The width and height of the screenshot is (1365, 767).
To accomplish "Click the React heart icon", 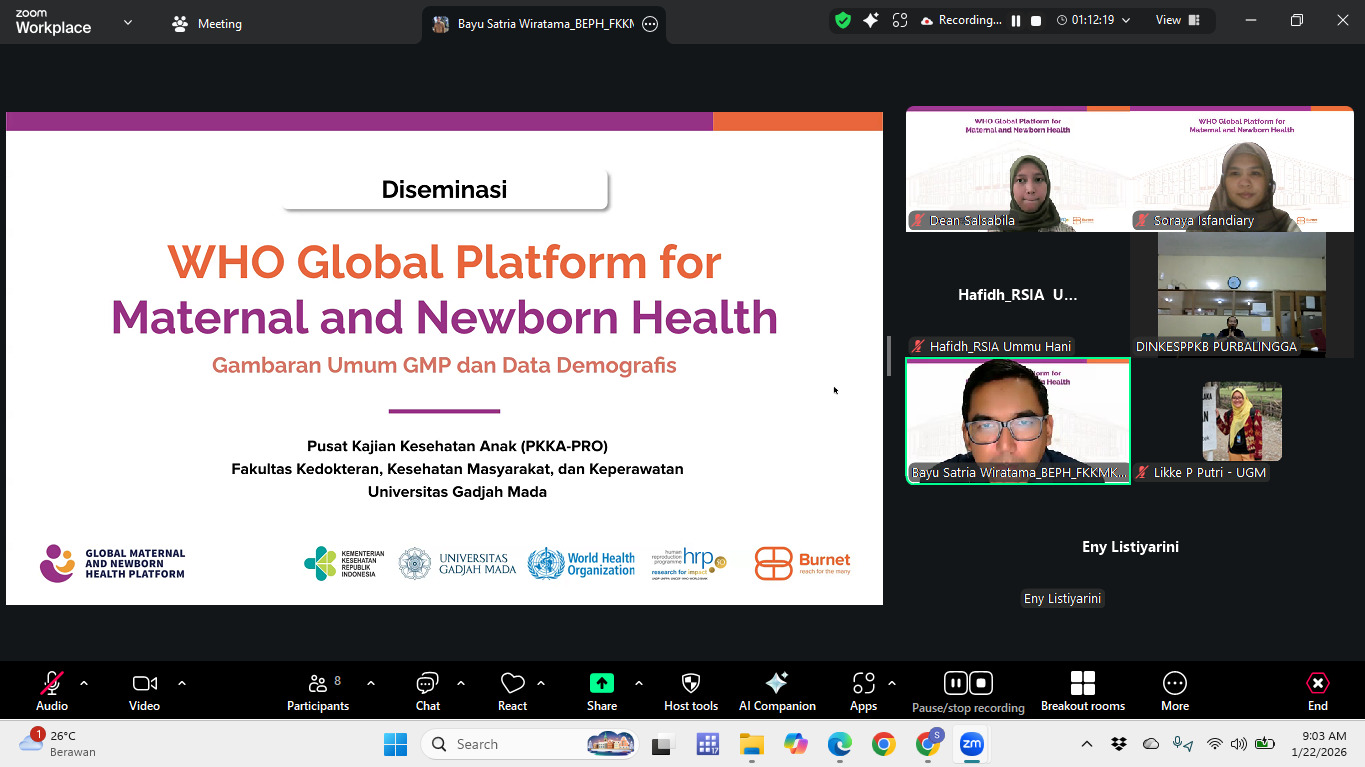I will [512, 690].
